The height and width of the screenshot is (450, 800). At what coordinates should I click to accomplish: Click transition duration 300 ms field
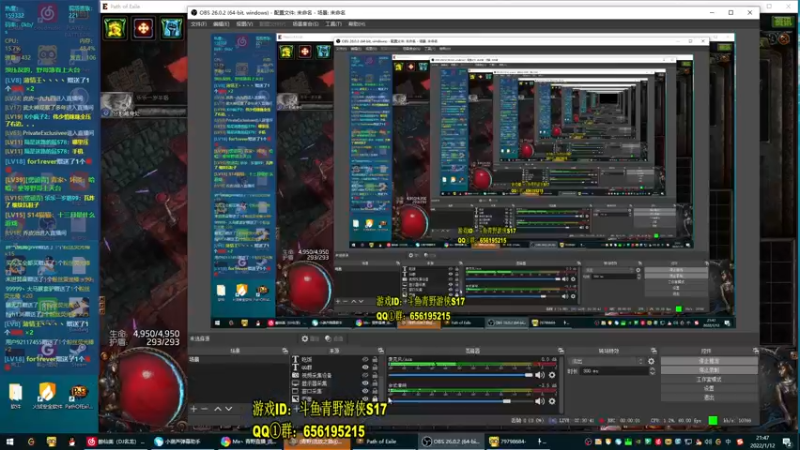pos(614,371)
